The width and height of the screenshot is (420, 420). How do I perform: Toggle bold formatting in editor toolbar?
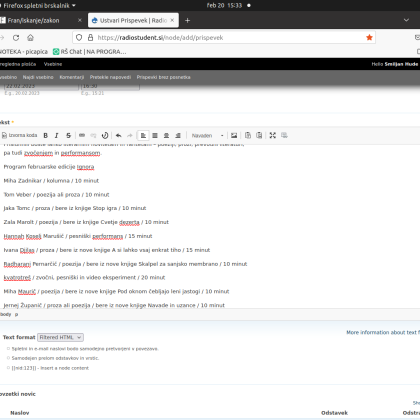click(x=46, y=135)
